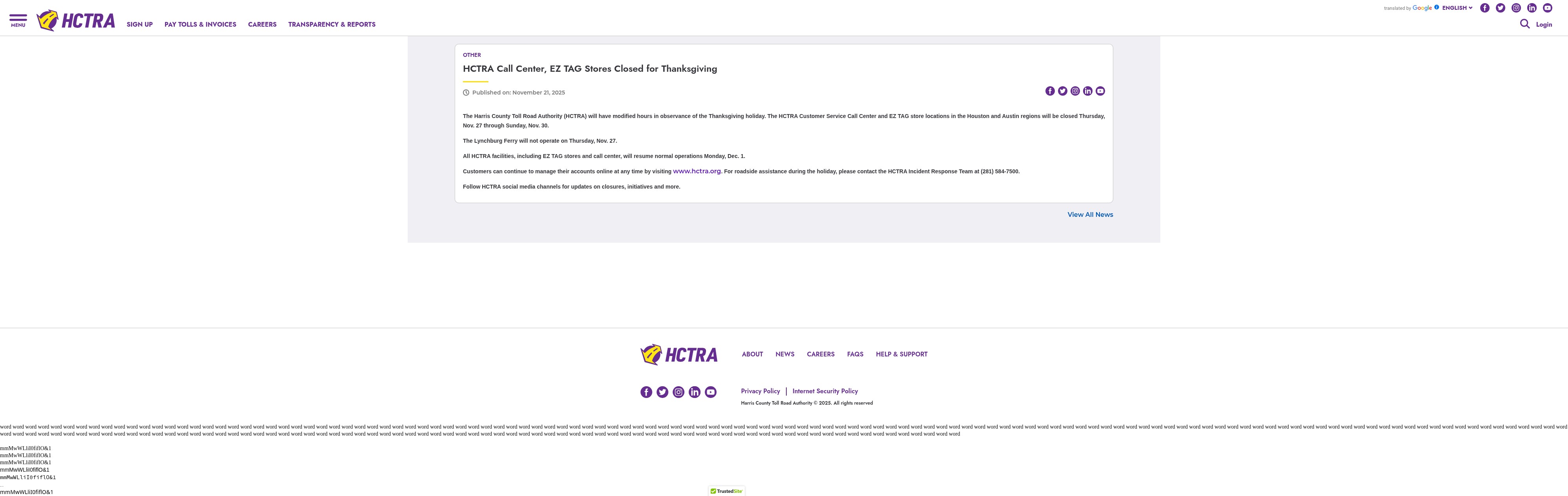
Task: Open Twitter icon in top header
Action: click(1501, 8)
